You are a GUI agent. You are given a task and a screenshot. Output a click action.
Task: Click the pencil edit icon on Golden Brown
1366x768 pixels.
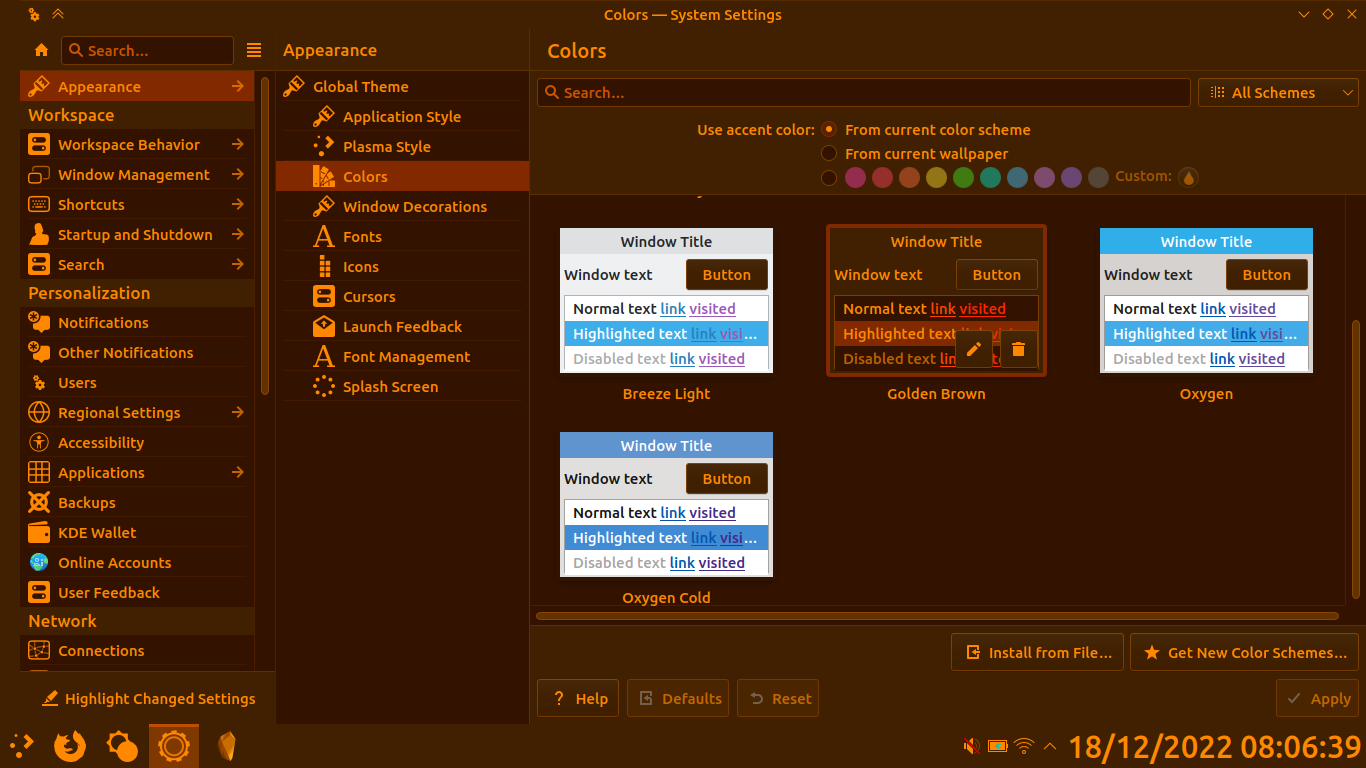(x=974, y=349)
